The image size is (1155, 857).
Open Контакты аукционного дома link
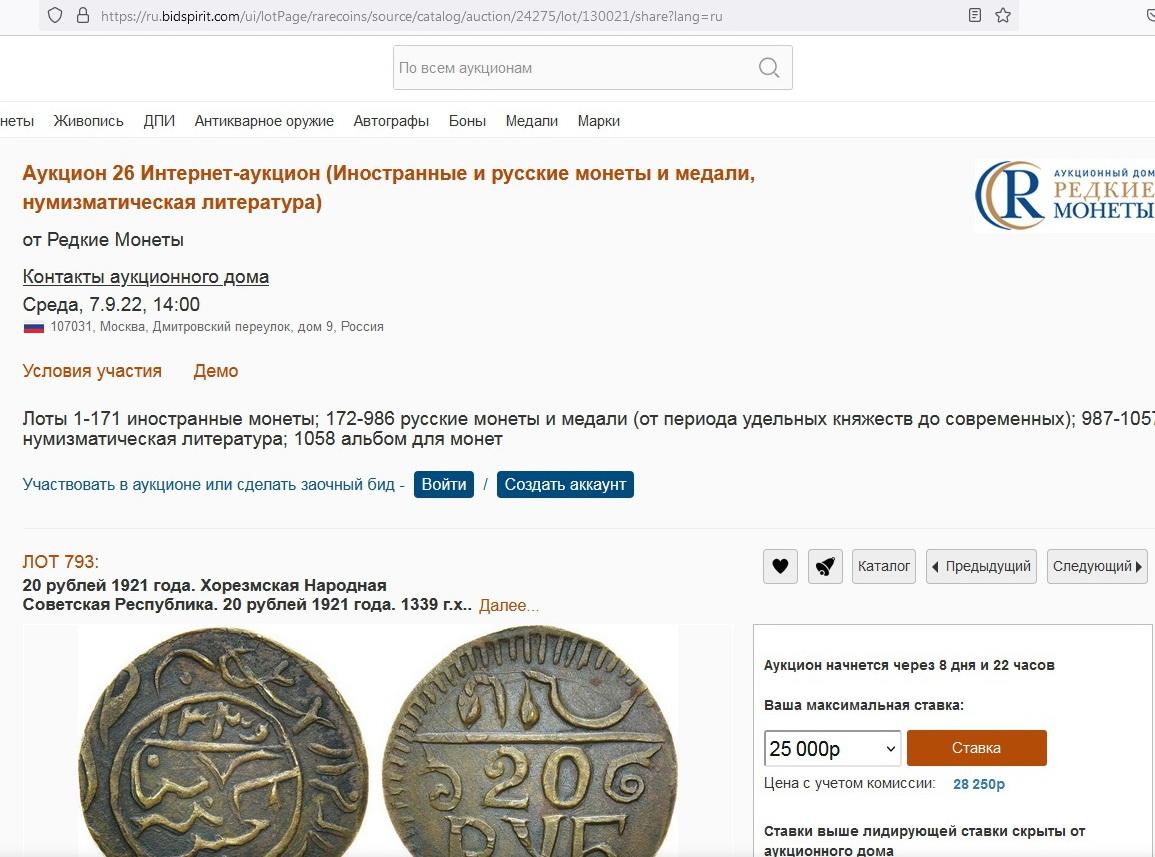[x=146, y=277]
